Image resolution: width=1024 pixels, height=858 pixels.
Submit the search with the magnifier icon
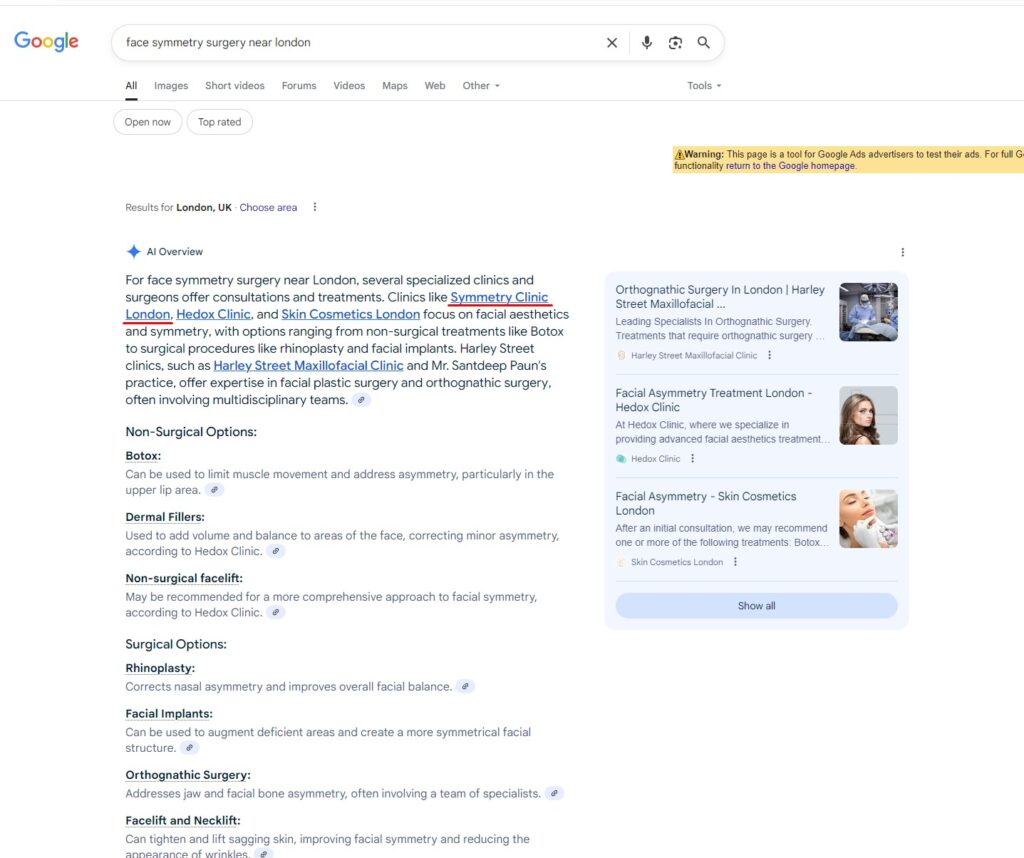tap(703, 42)
